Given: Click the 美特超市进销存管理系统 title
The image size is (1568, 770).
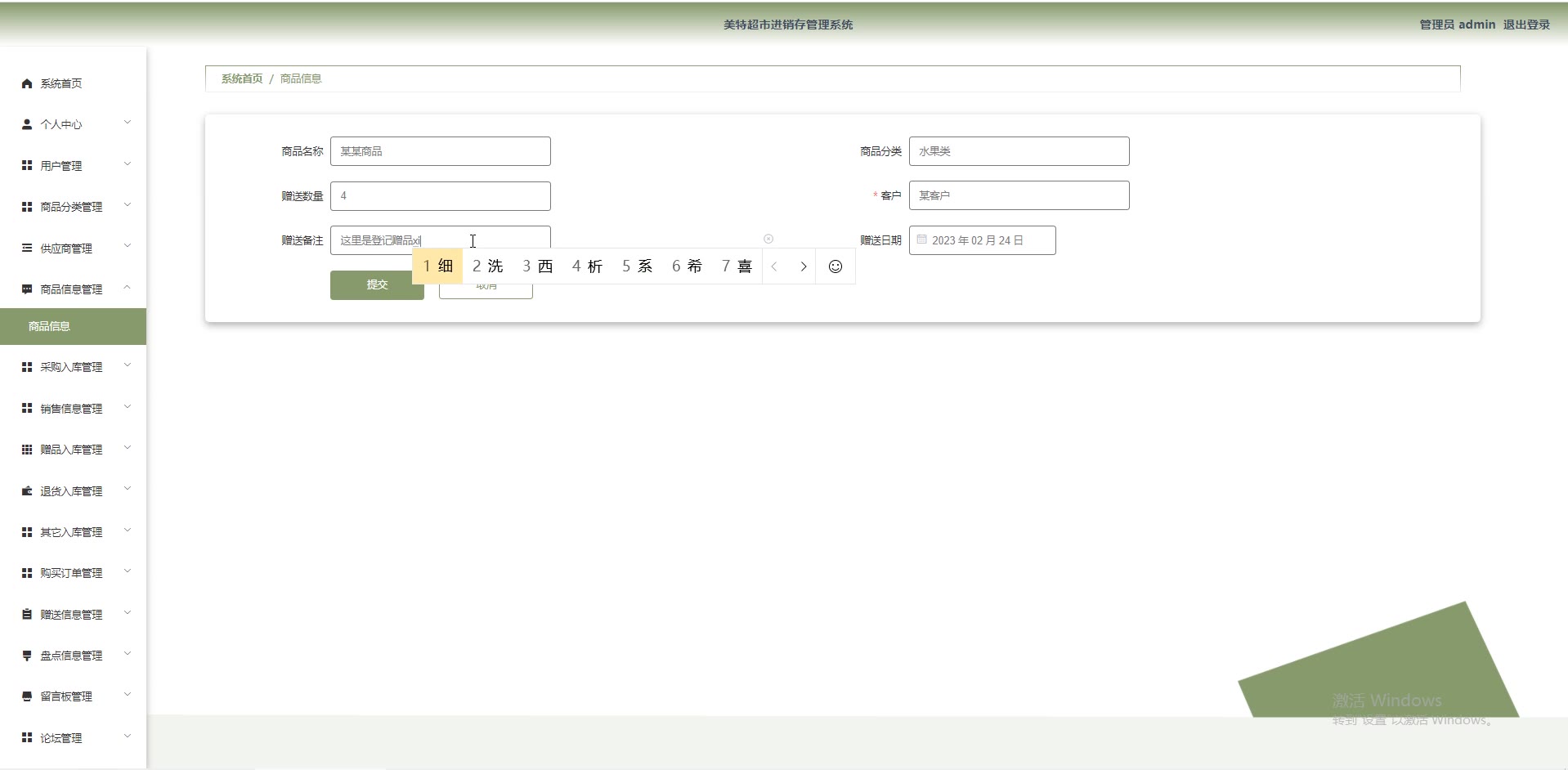Looking at the screenshot, I should 788,25.
